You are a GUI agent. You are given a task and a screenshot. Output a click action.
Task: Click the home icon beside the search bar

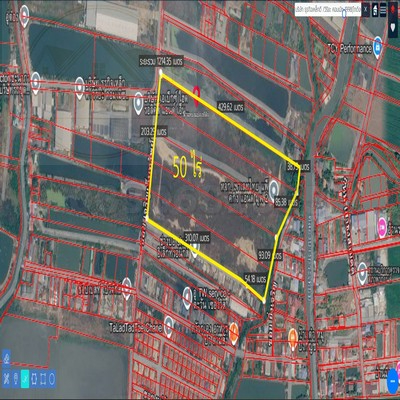click(x=375, y=9)
